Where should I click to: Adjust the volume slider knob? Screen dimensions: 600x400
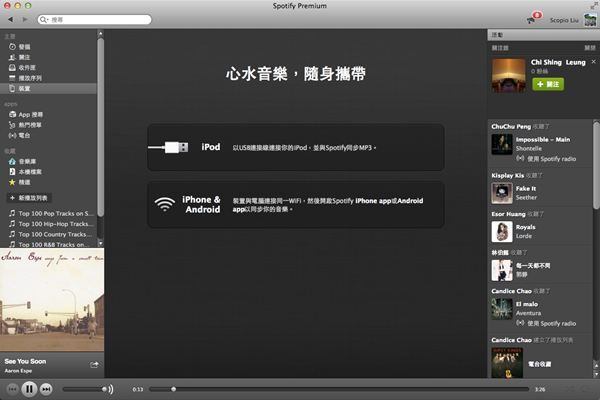pos(104,389)
